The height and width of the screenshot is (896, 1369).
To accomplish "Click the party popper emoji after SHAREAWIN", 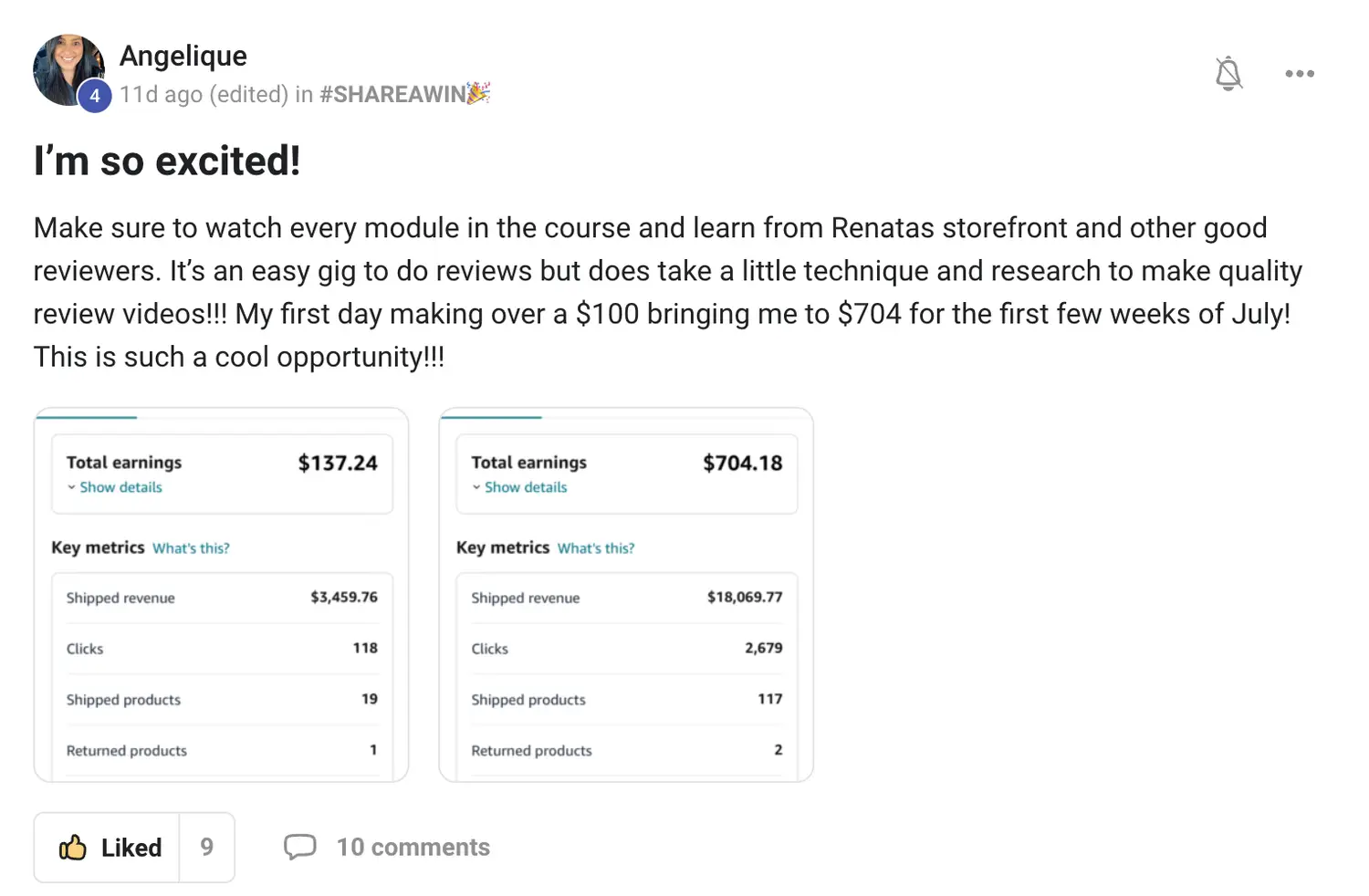I will (x=478, y=93).
